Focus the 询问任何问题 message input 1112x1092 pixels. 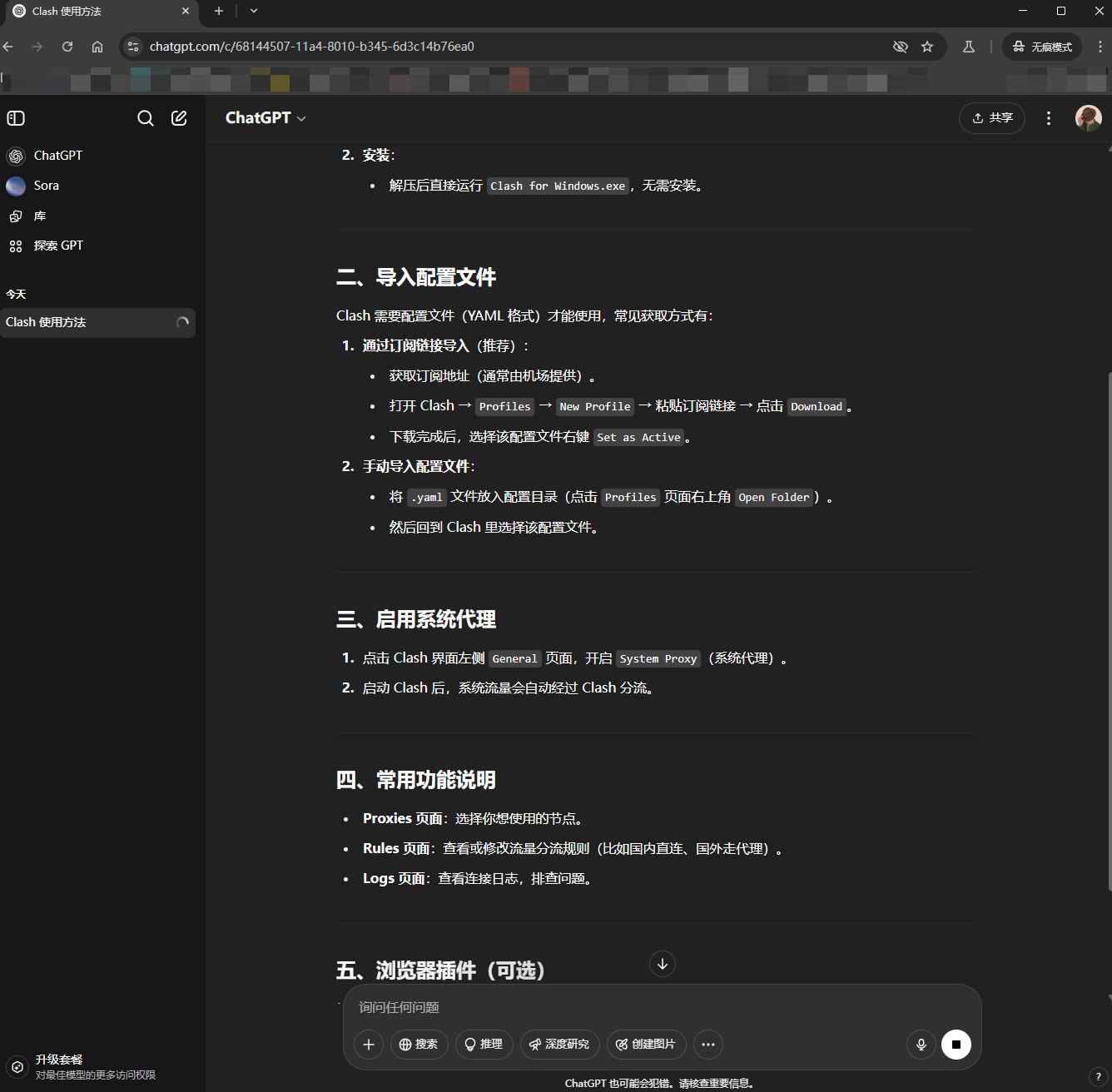[662, 1007]
